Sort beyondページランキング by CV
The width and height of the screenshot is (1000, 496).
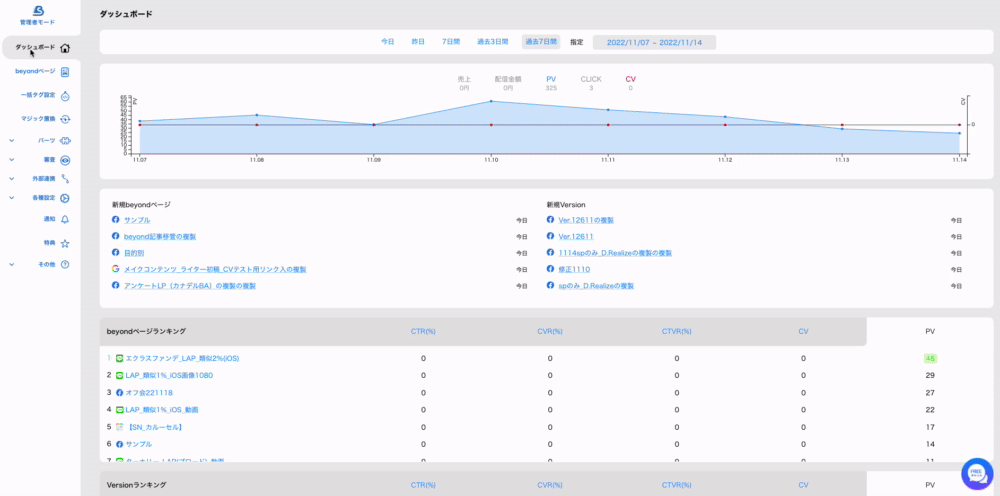point(803,332)
